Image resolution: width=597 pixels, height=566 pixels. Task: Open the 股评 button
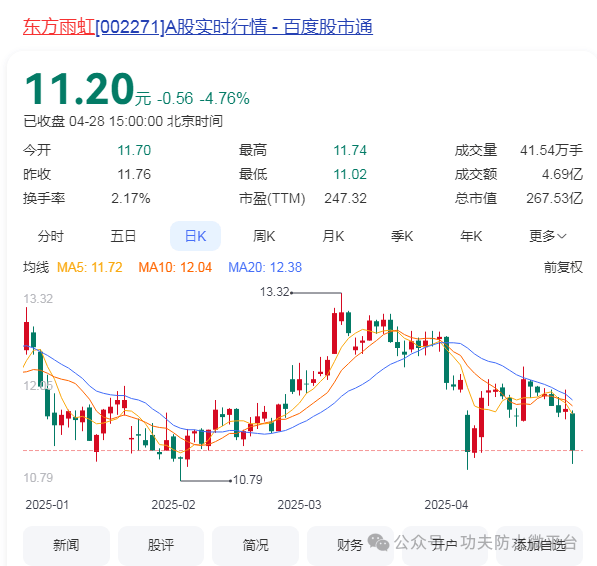pyautogui.click(x=161, y=545)
